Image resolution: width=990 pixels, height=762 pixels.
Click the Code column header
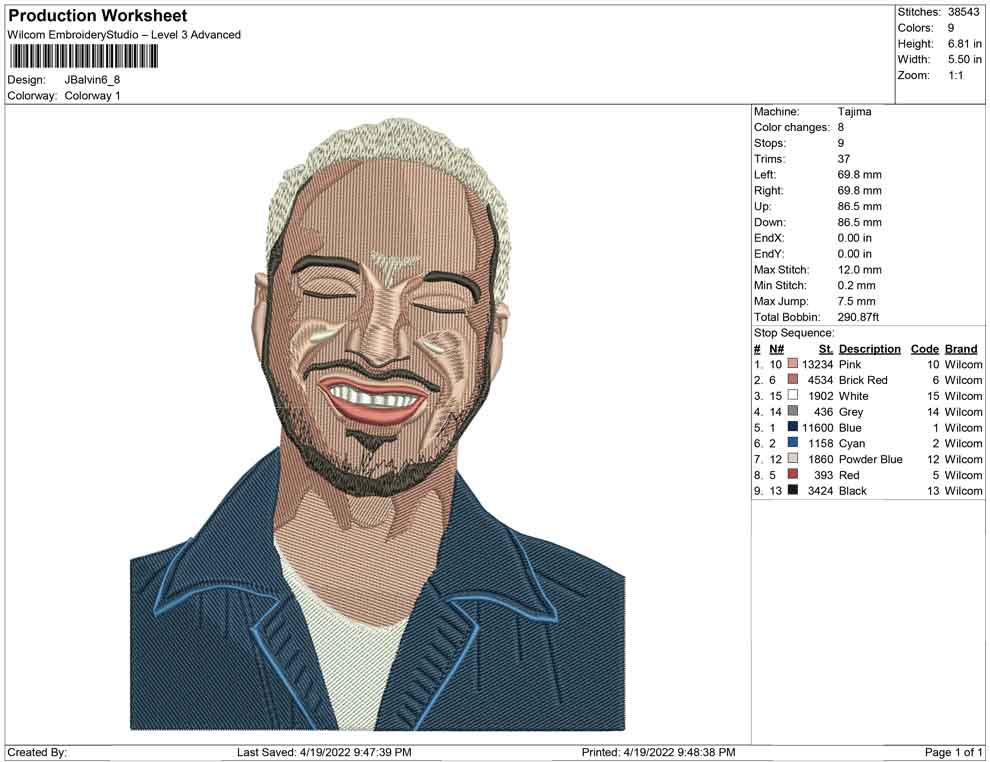(924, 348)
